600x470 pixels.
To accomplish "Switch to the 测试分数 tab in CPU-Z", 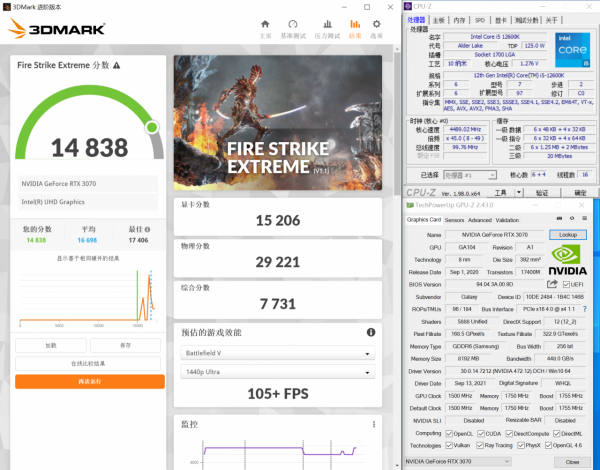I will 526,20.
